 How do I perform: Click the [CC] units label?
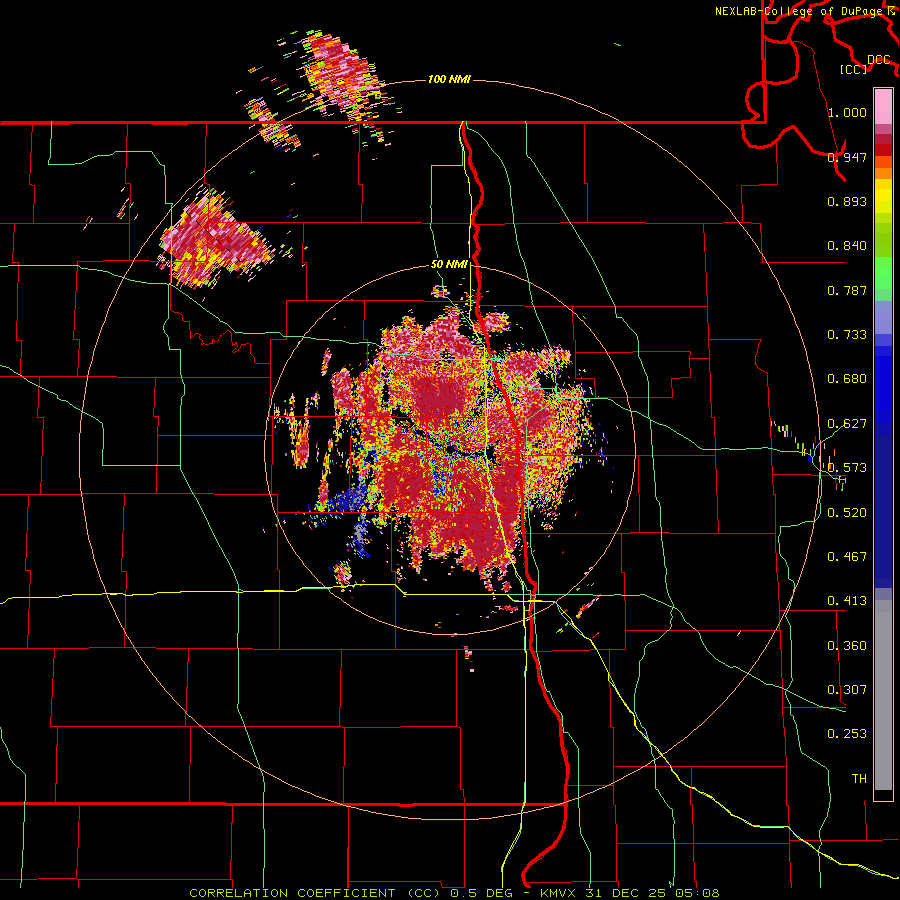coord(854,69)
